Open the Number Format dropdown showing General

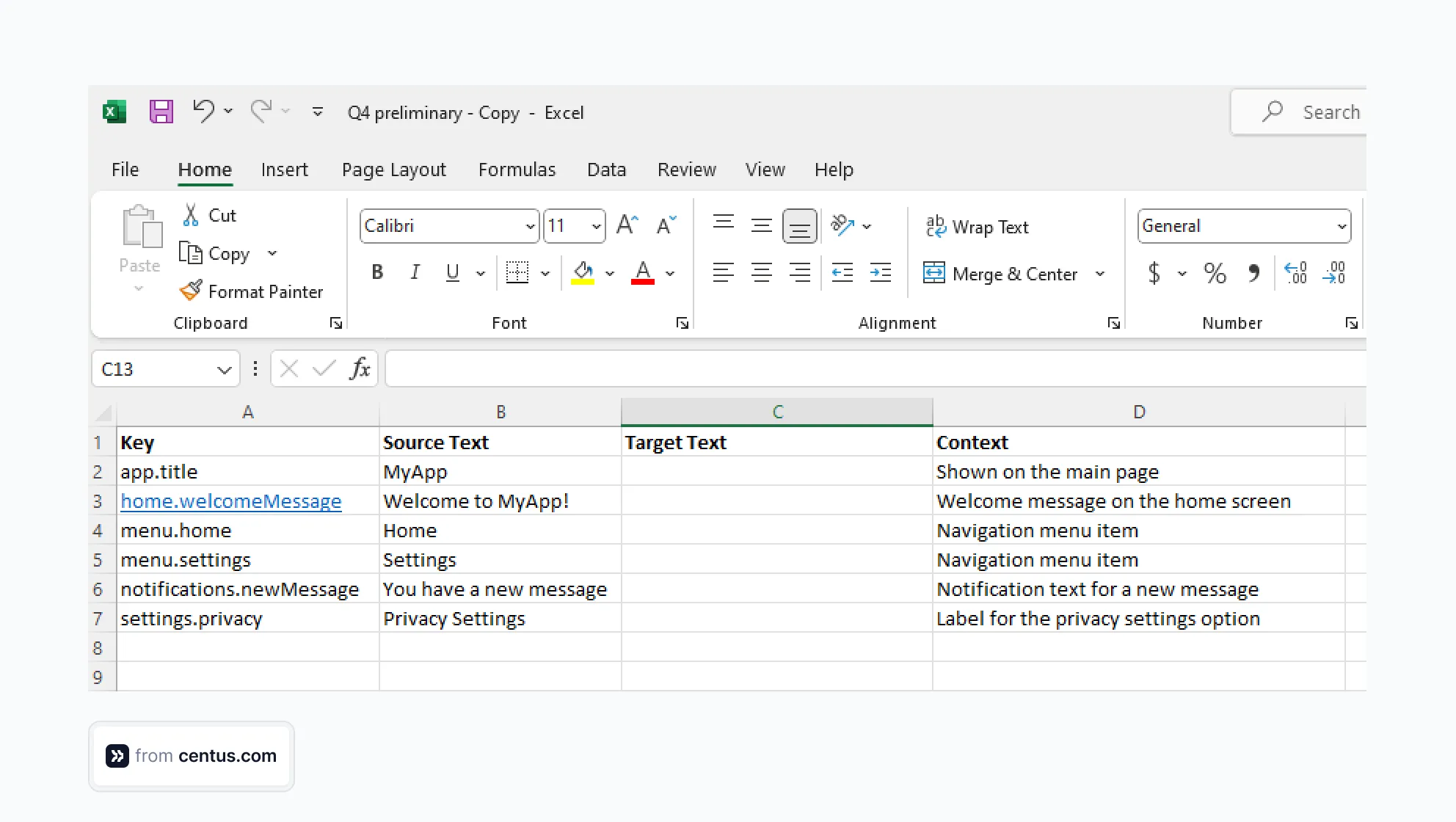pos(1342,225)
